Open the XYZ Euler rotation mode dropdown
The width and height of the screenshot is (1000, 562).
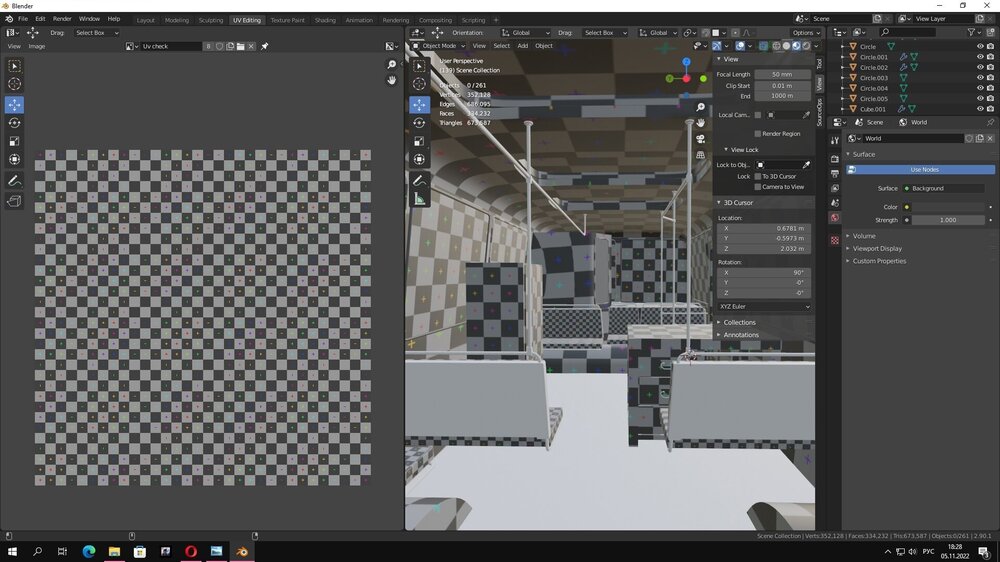click(764, 306)
